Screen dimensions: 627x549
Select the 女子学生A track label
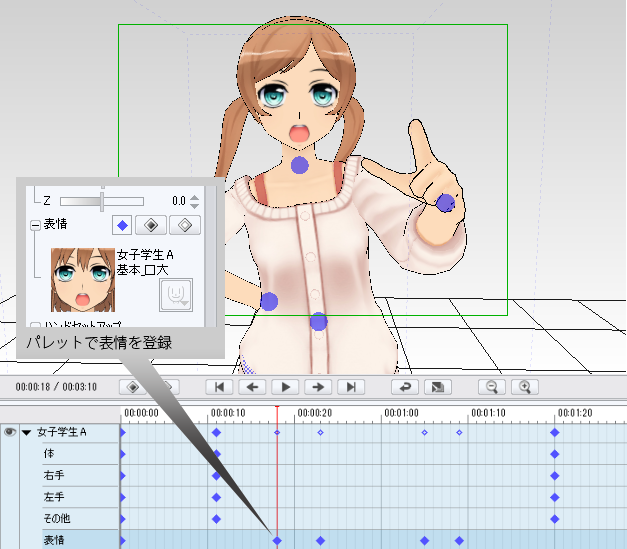click(62, 432)
